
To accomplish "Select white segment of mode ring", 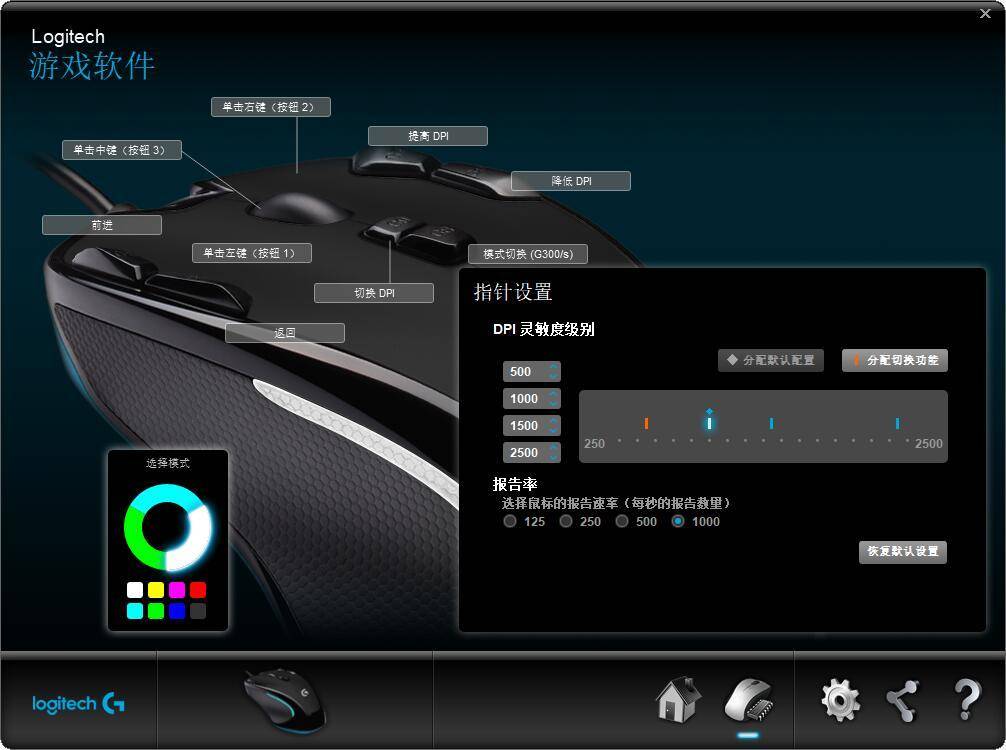I will pos(196,542).
